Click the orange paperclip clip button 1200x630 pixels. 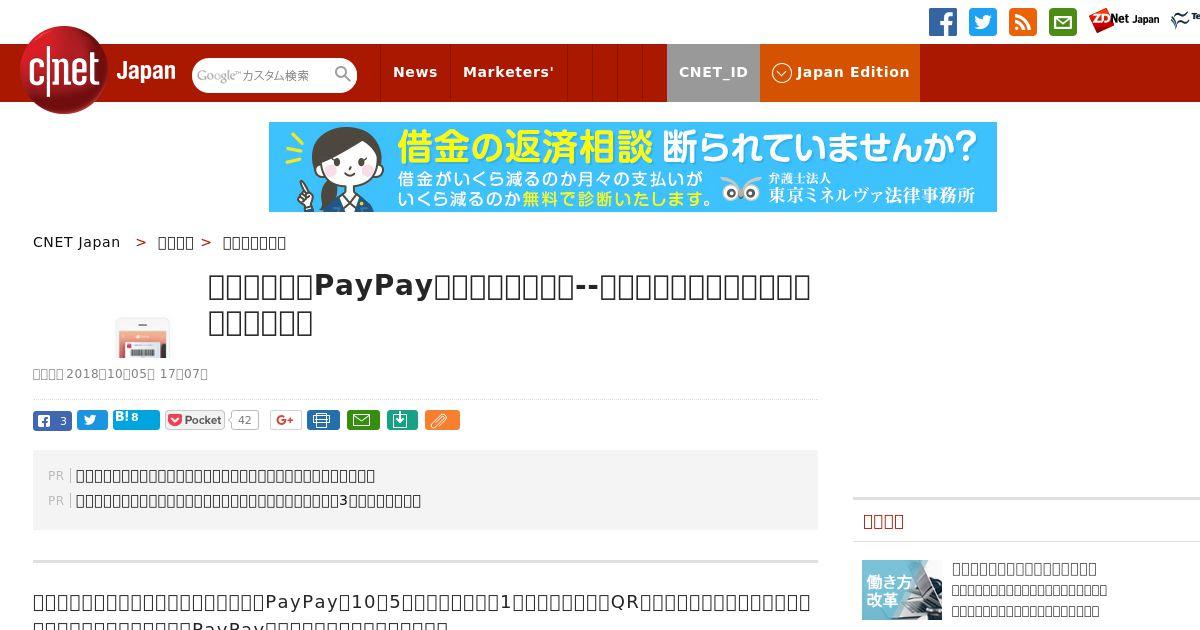pyautogui.click(x=442, y=420)
